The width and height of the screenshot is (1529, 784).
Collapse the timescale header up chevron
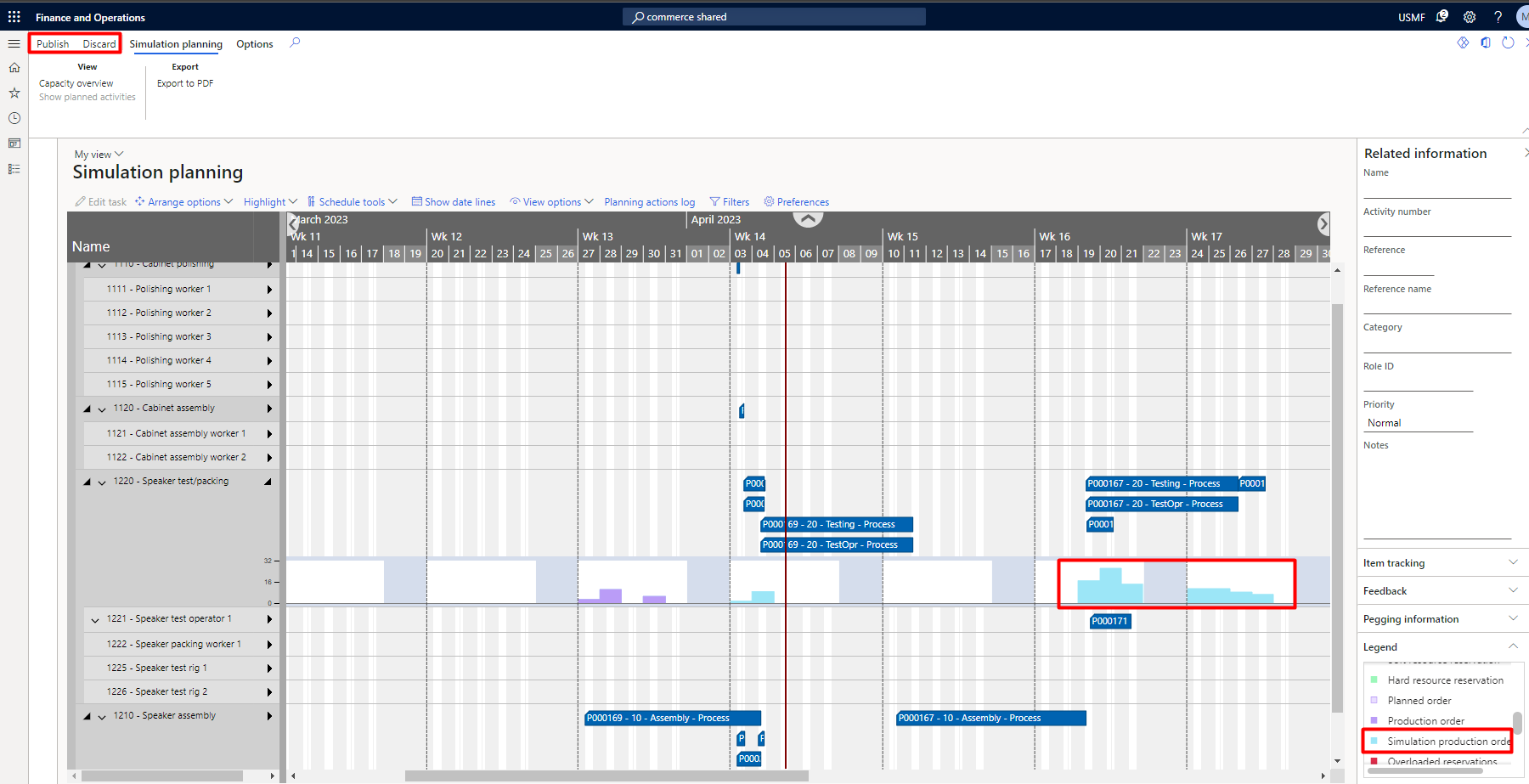[808, 219]
